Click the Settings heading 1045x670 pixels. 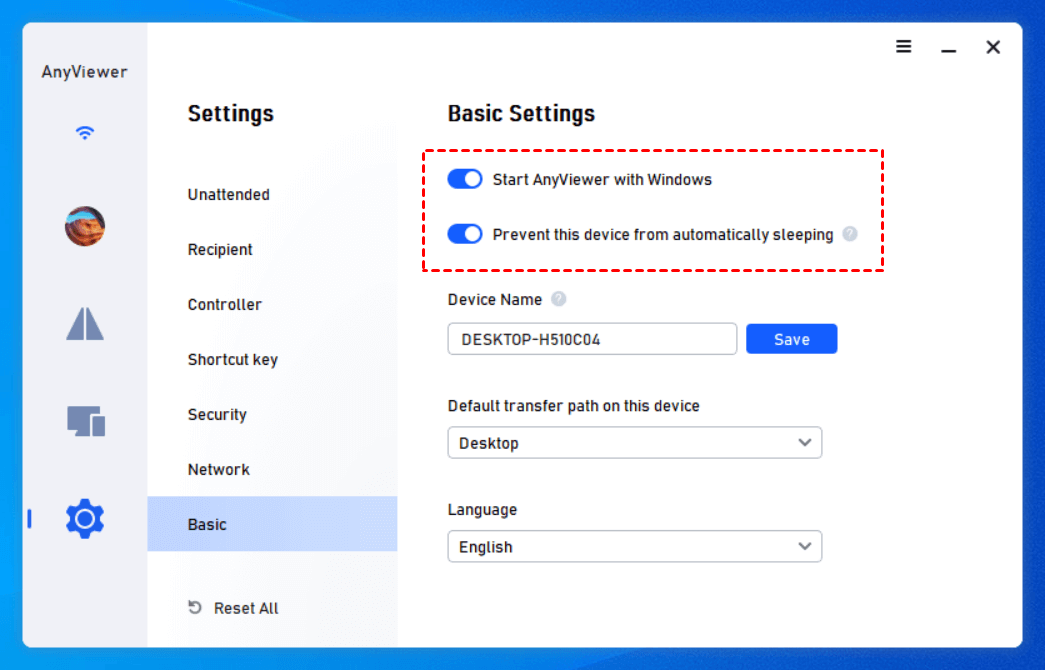231,113
